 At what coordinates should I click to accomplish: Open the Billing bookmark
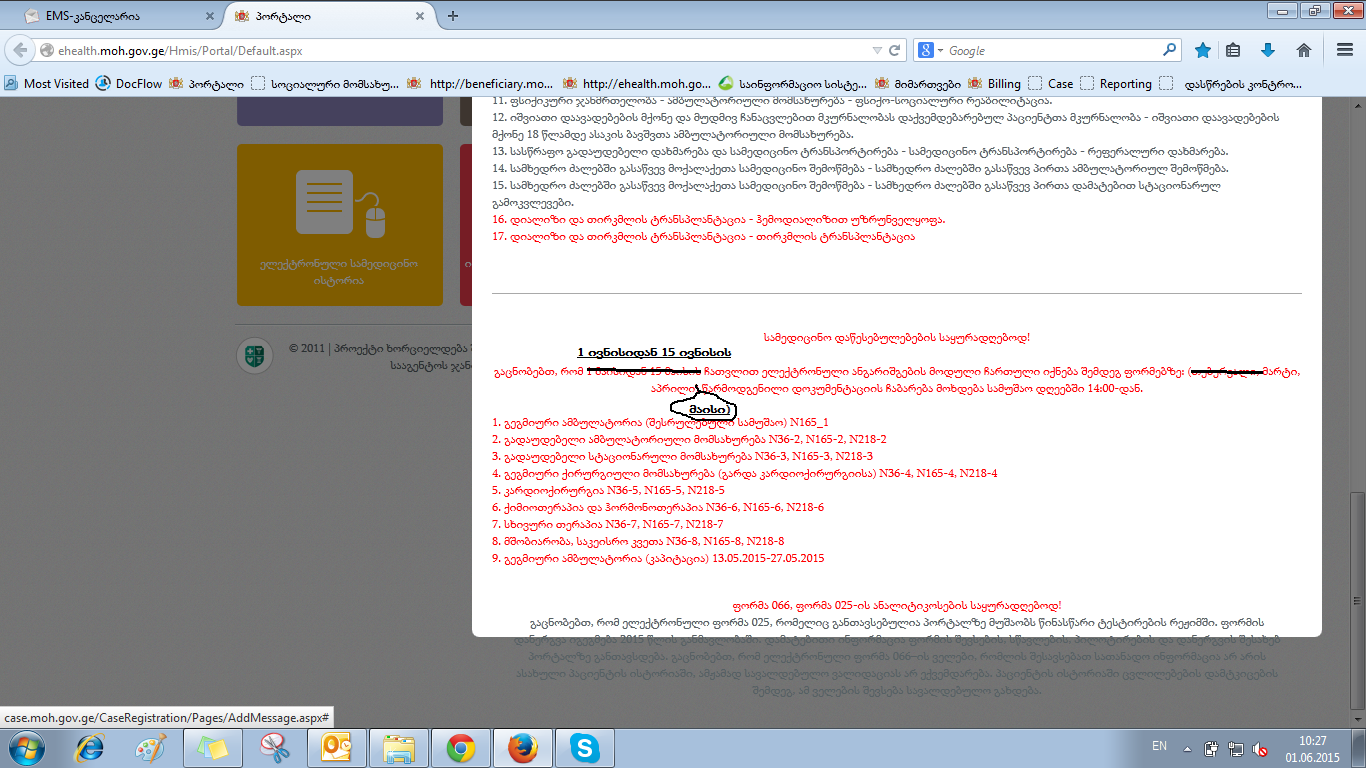pyautogui.click(x=1004, y=84)
